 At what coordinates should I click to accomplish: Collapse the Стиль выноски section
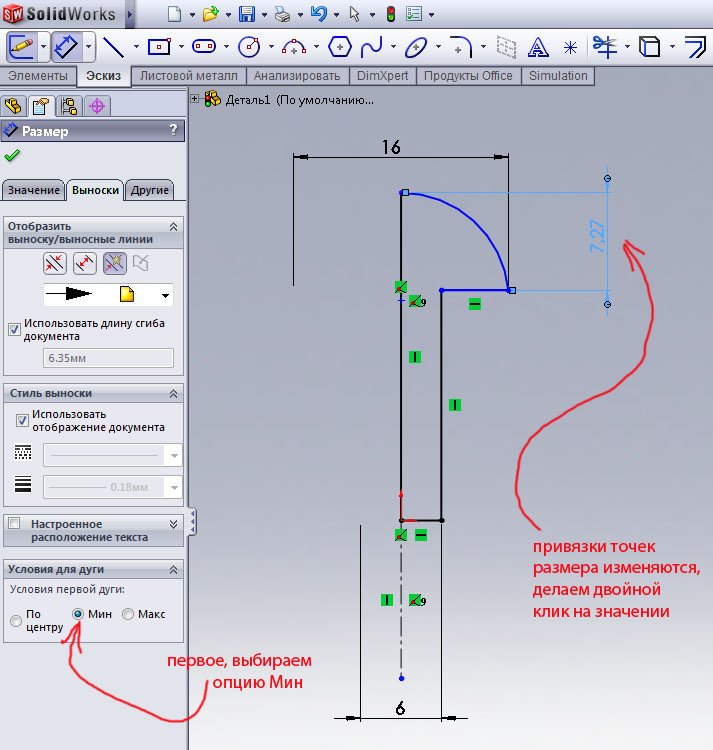pyautogui.click(x=174, y=394)
